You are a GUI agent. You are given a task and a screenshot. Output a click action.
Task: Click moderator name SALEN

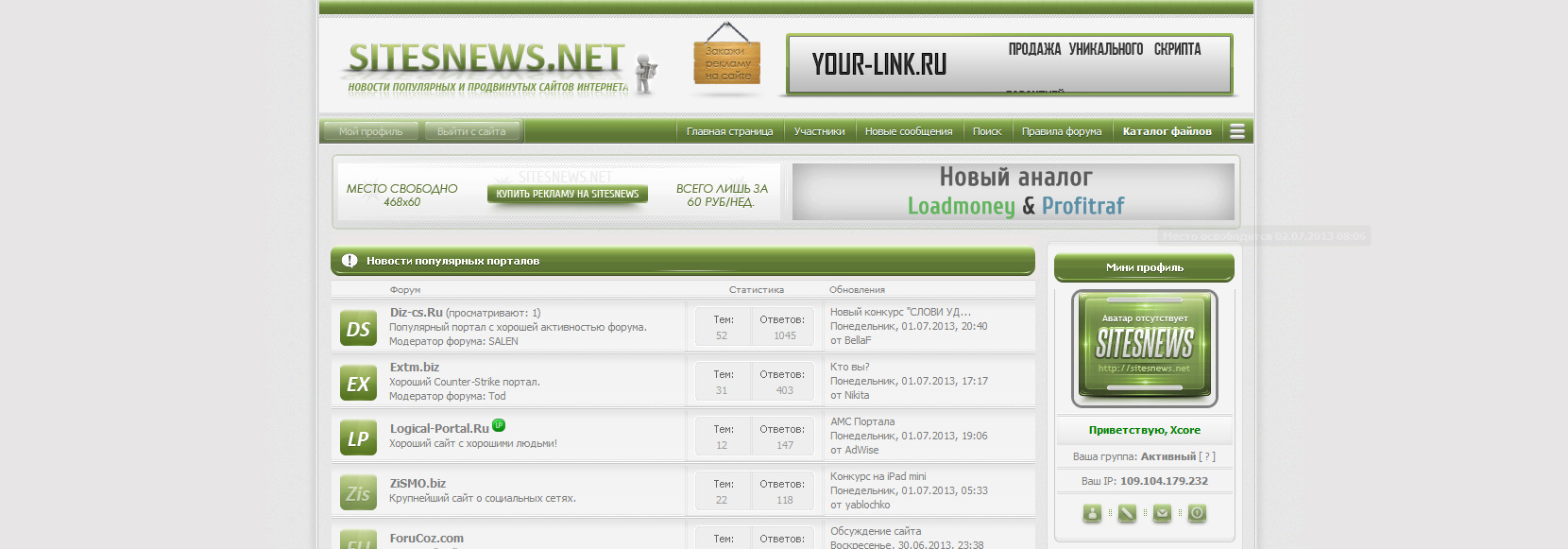tap(503, 341)
